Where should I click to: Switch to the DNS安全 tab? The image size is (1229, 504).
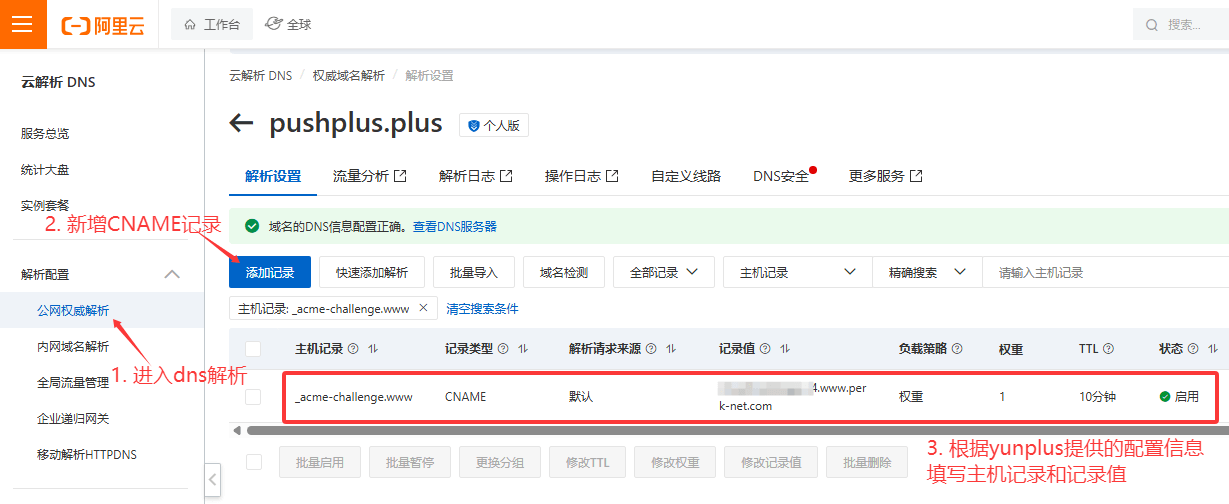(780, 176)
